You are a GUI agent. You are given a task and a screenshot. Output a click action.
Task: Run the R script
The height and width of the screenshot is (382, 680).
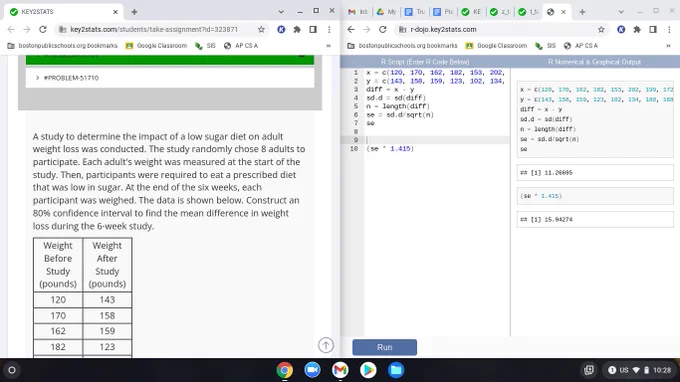click(x=385, y=347)
